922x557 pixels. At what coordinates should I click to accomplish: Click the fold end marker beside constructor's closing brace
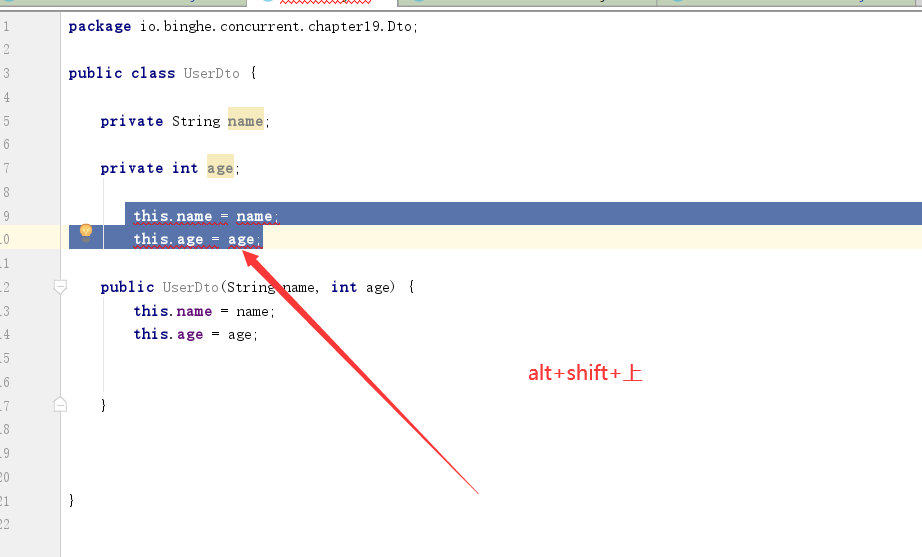[x=60, y=405]
